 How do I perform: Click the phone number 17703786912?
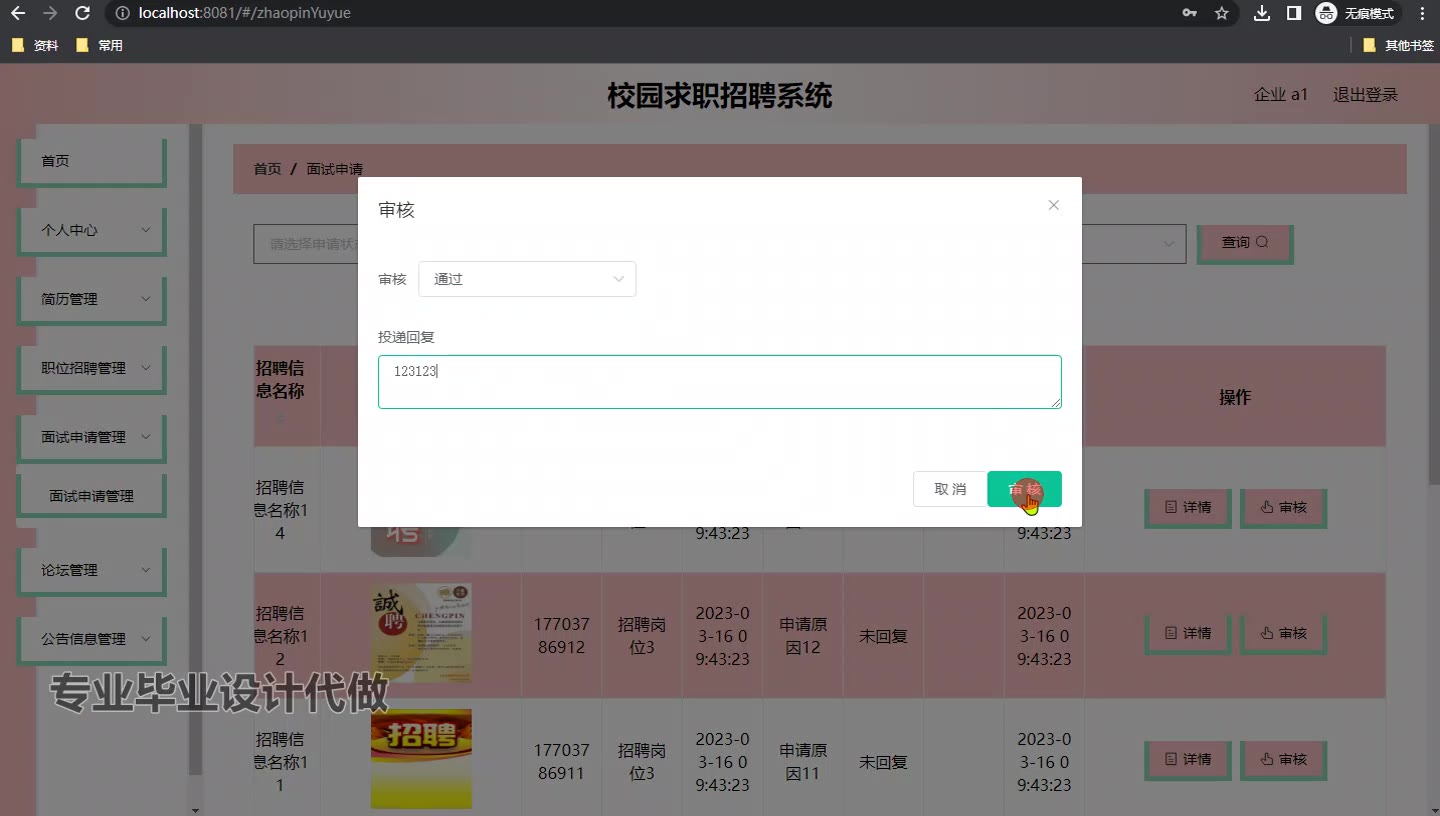click(x=561, y=636)
